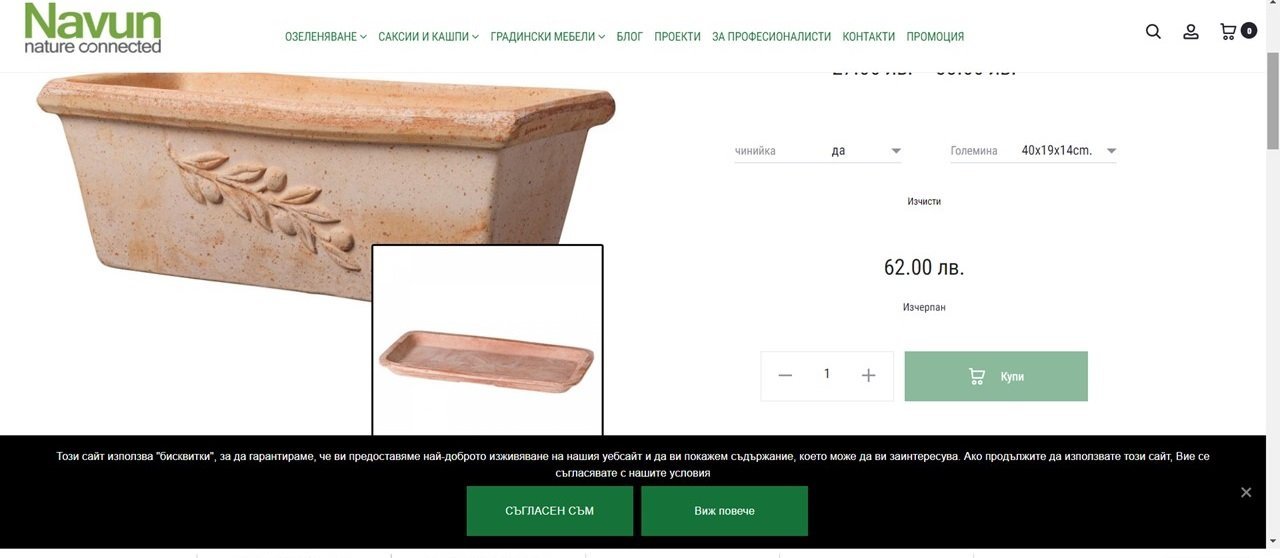Select the terracotta saucer thumbnail image
Viewport: 1280px width, 558px height.
tap(488, 340)
